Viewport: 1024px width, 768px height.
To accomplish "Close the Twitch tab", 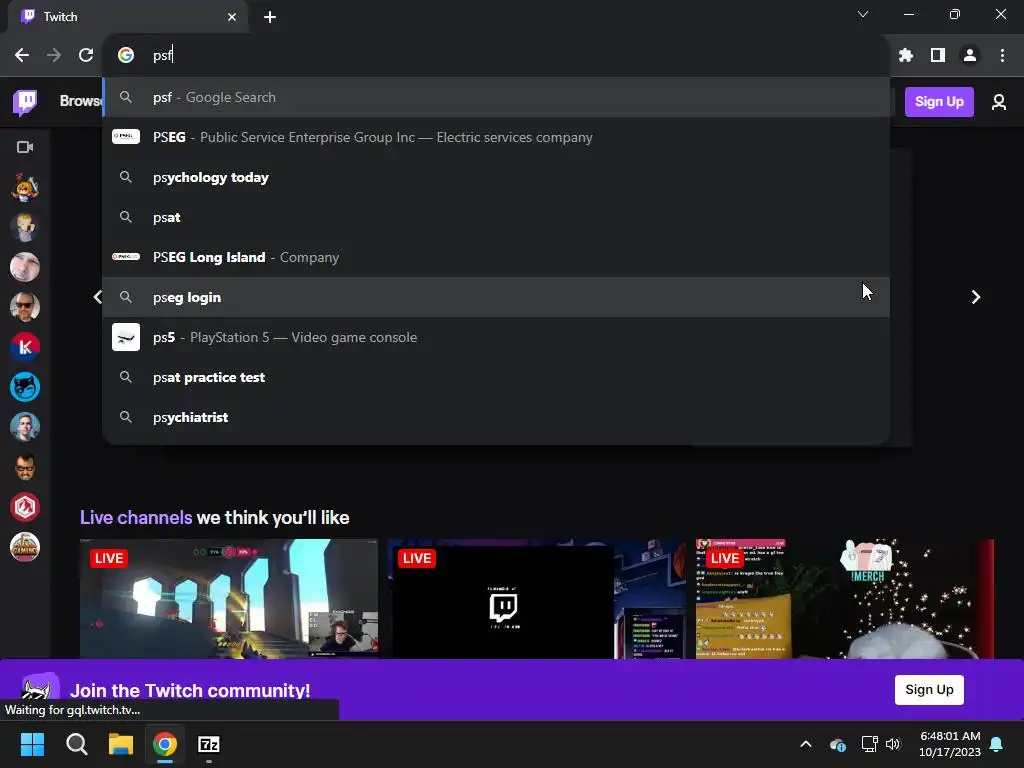I will coord(232,17).
